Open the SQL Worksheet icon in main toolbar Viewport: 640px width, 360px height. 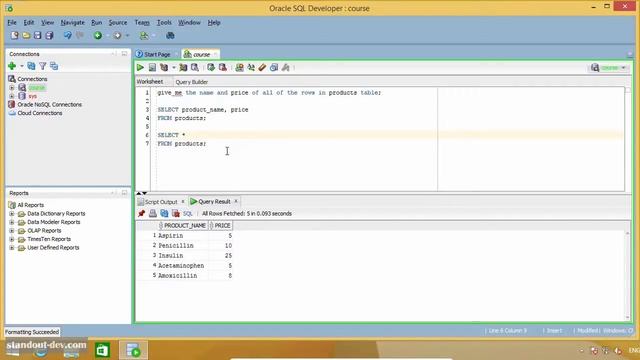click(x=144, y=36)
